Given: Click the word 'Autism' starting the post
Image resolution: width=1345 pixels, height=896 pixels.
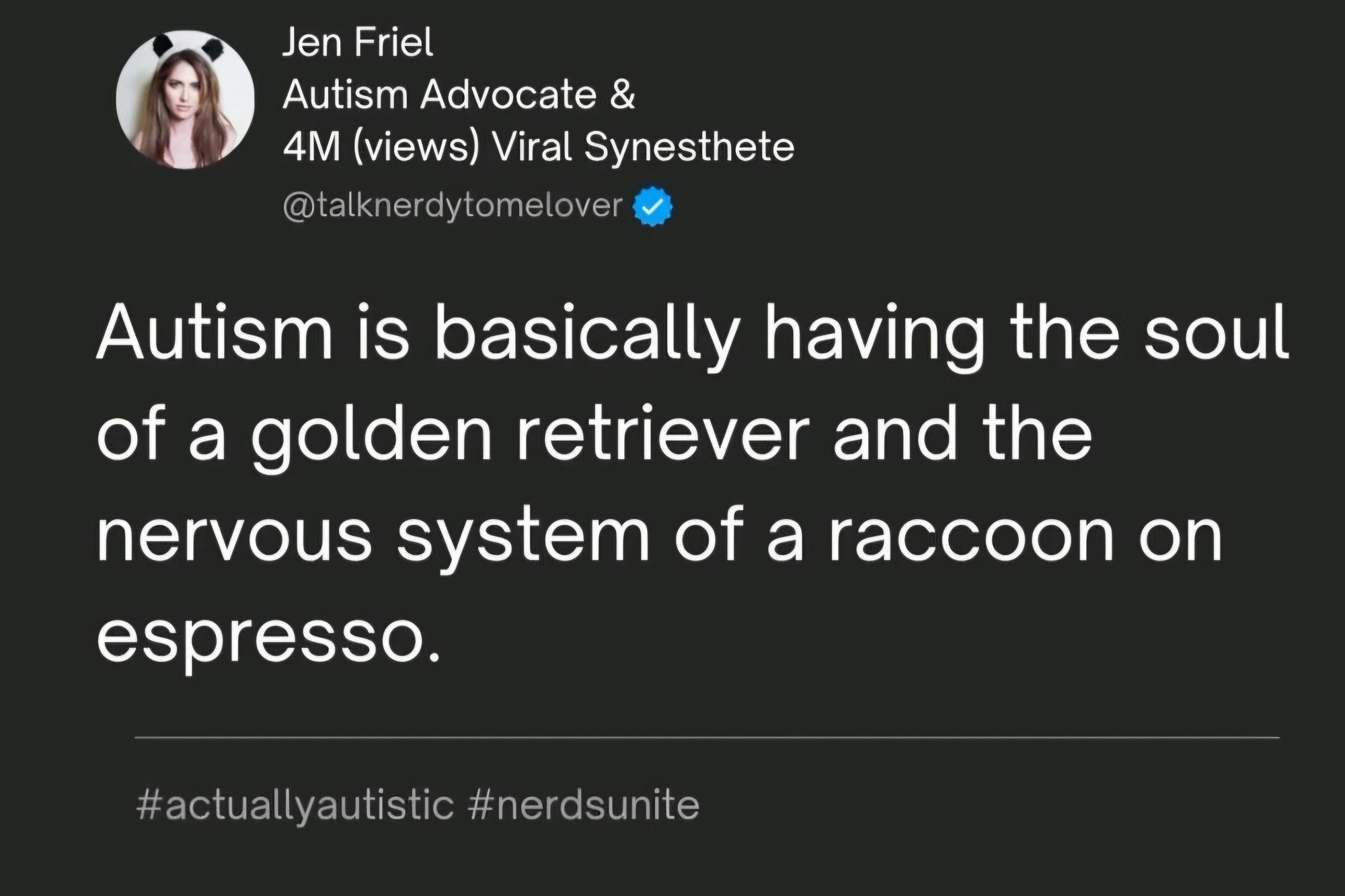Looking at the screenshot, I should [215, 334].
